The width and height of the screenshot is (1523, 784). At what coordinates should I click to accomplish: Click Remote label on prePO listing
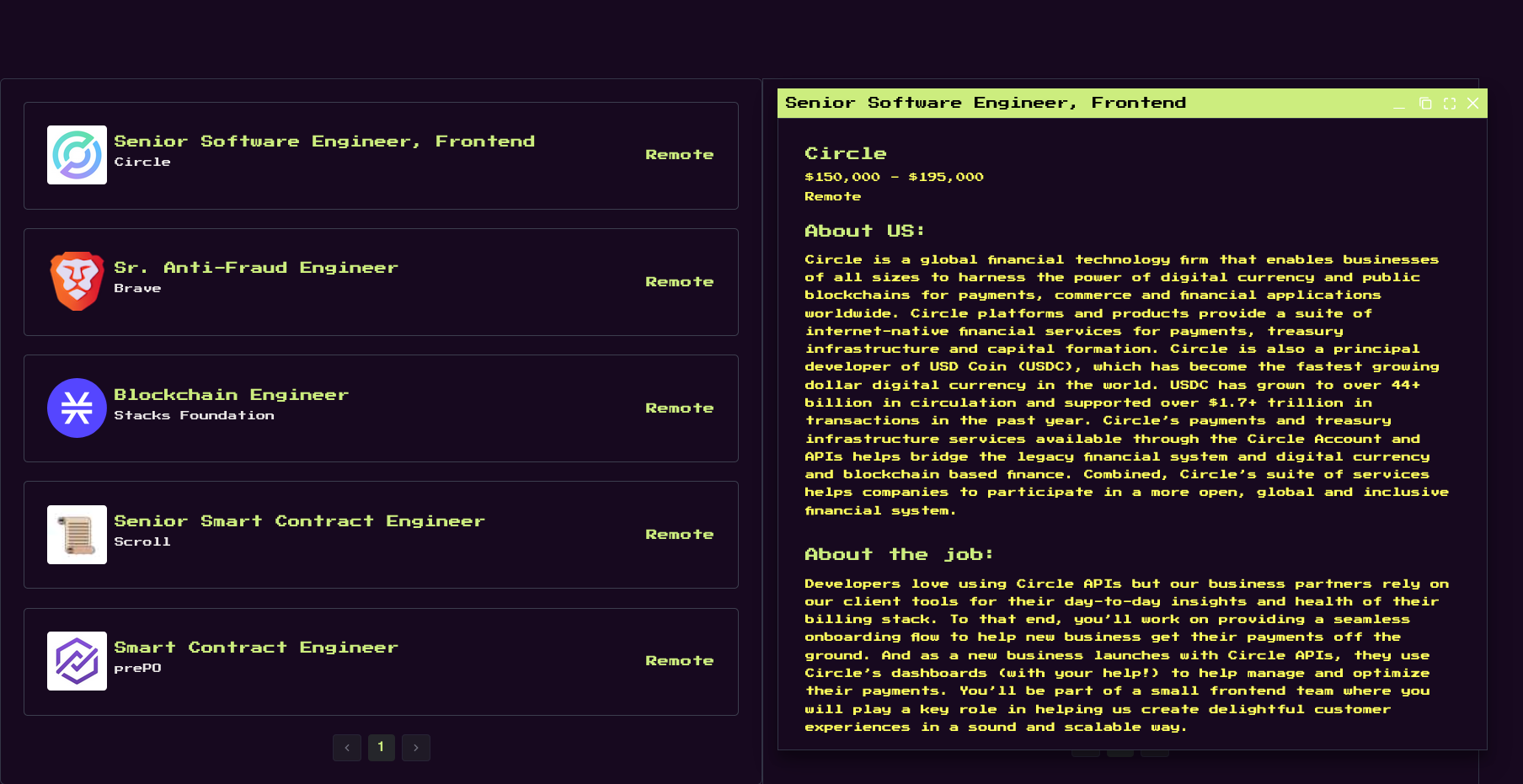click(x=680, y=661)
